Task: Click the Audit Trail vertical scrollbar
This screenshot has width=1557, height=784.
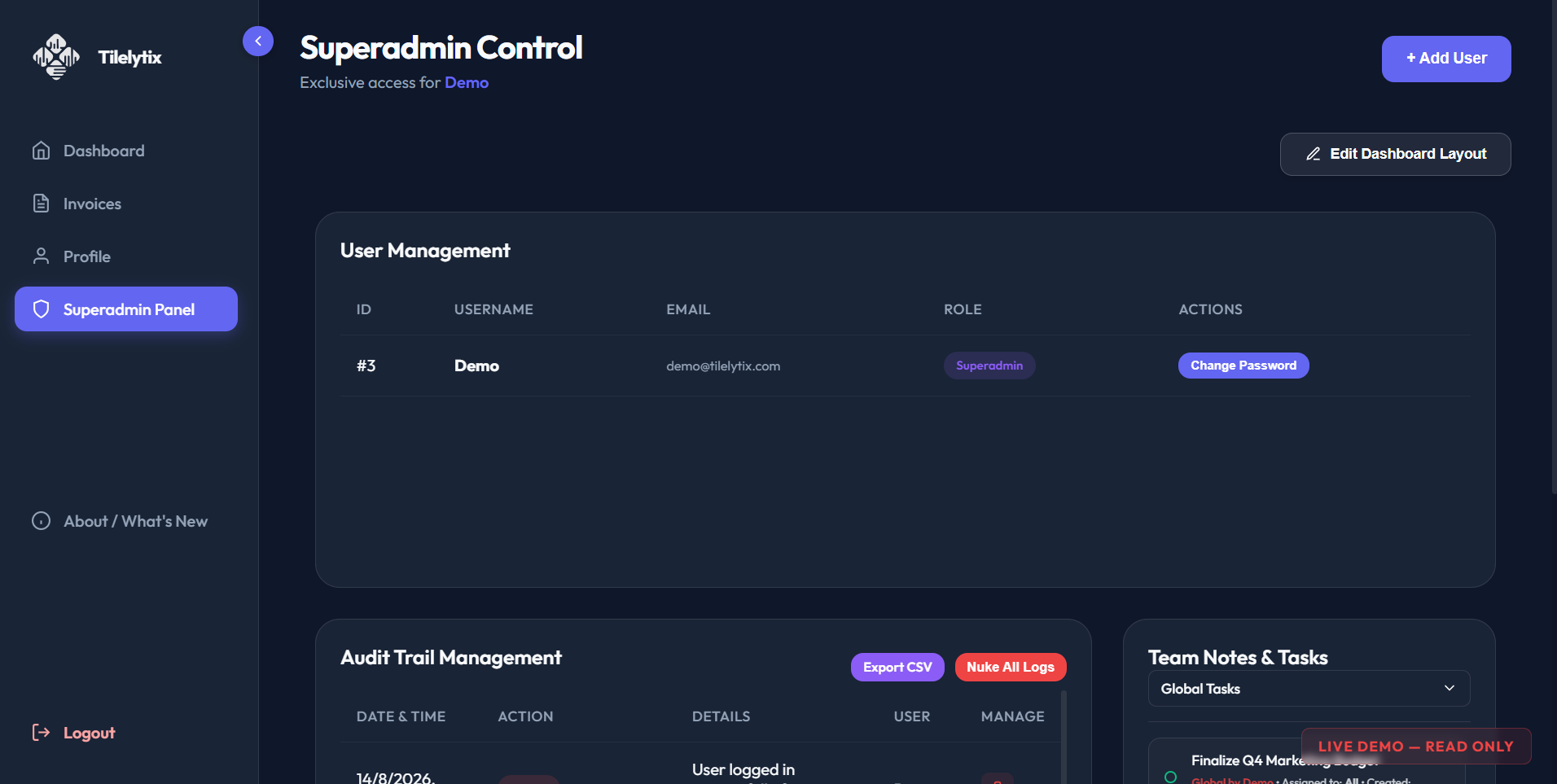Action: point(1064,737)
